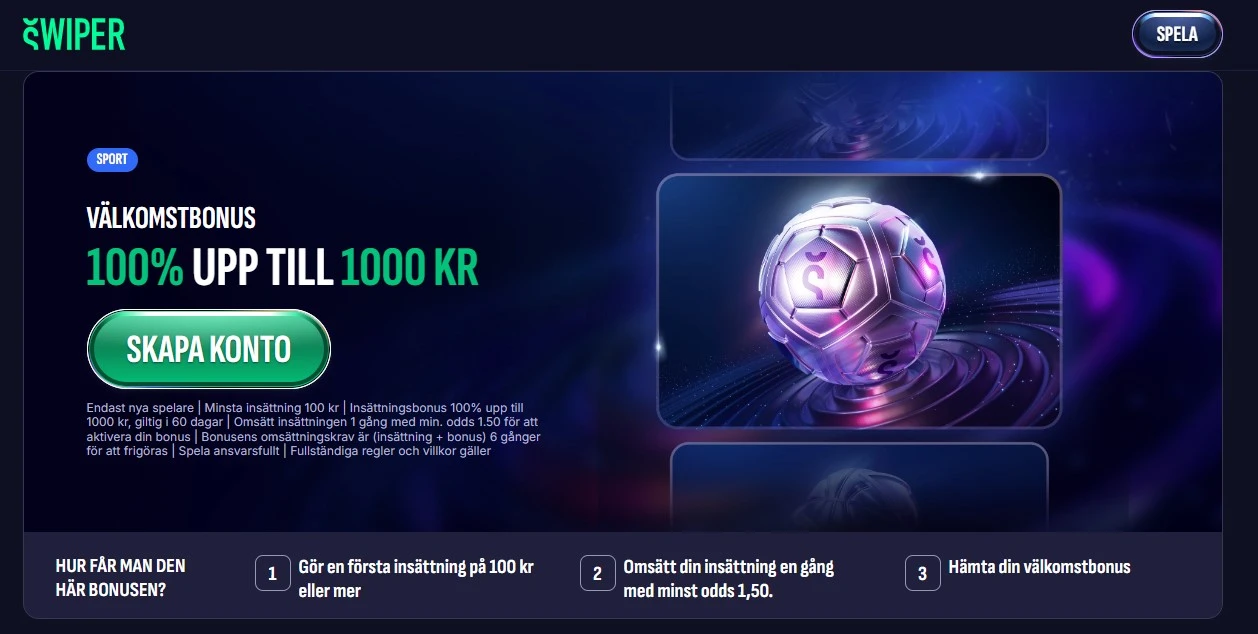Click the VÄLKOMSTBONUS heading
Image resolution: width=1258 pixels, height=634 pixels.
click(171, 217)
